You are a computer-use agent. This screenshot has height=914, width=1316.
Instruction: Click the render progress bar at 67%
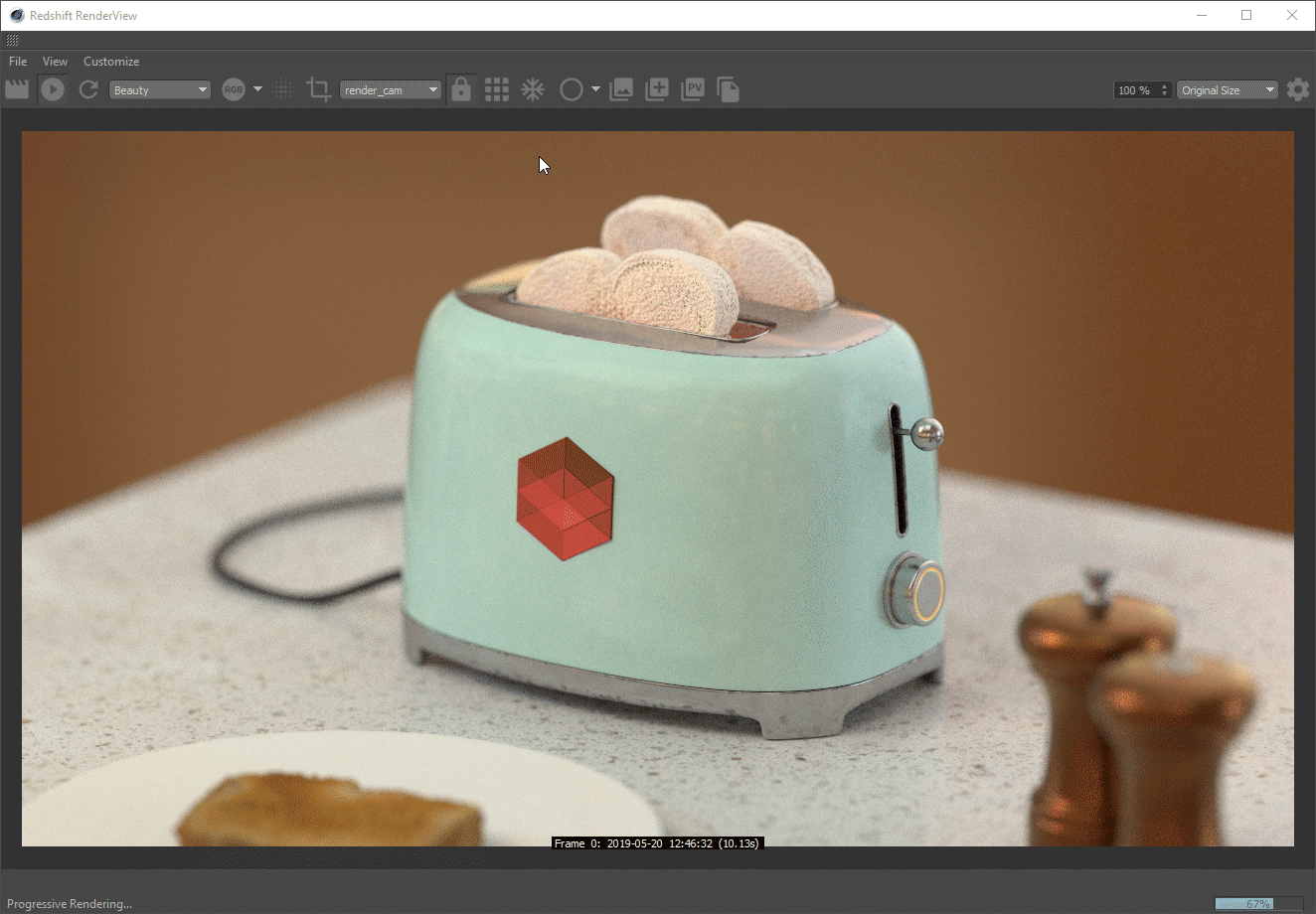point(1258,903)
